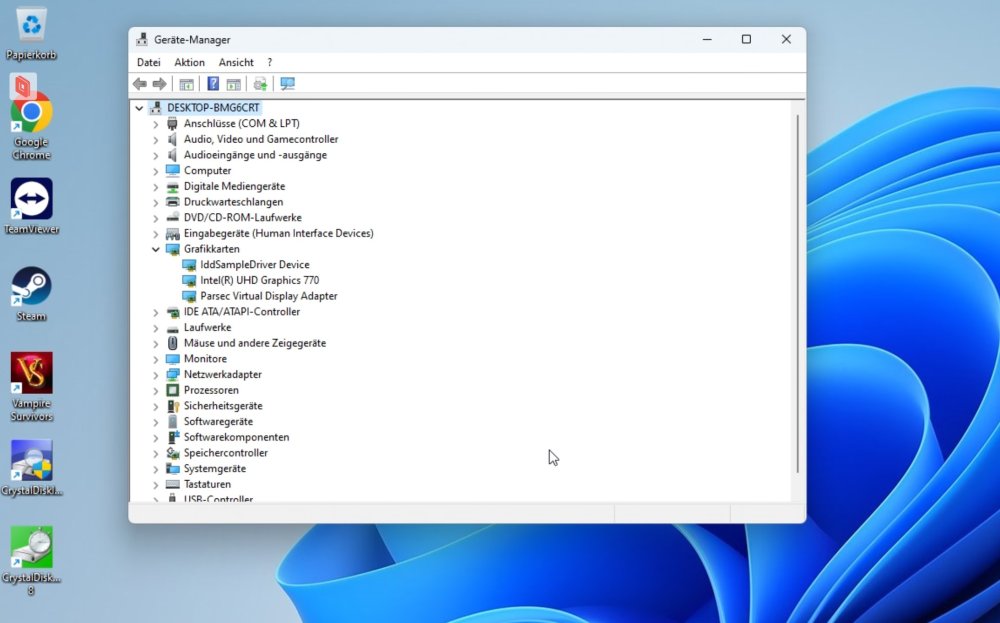Screen dimensions: 1000x623
Task: Select the TeamViewer desktop icon
Action: click(31, 206)
